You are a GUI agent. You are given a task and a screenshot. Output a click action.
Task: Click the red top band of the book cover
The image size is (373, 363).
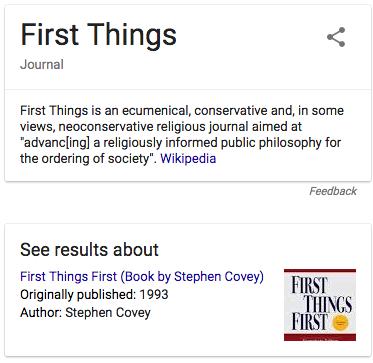point(320,272)
